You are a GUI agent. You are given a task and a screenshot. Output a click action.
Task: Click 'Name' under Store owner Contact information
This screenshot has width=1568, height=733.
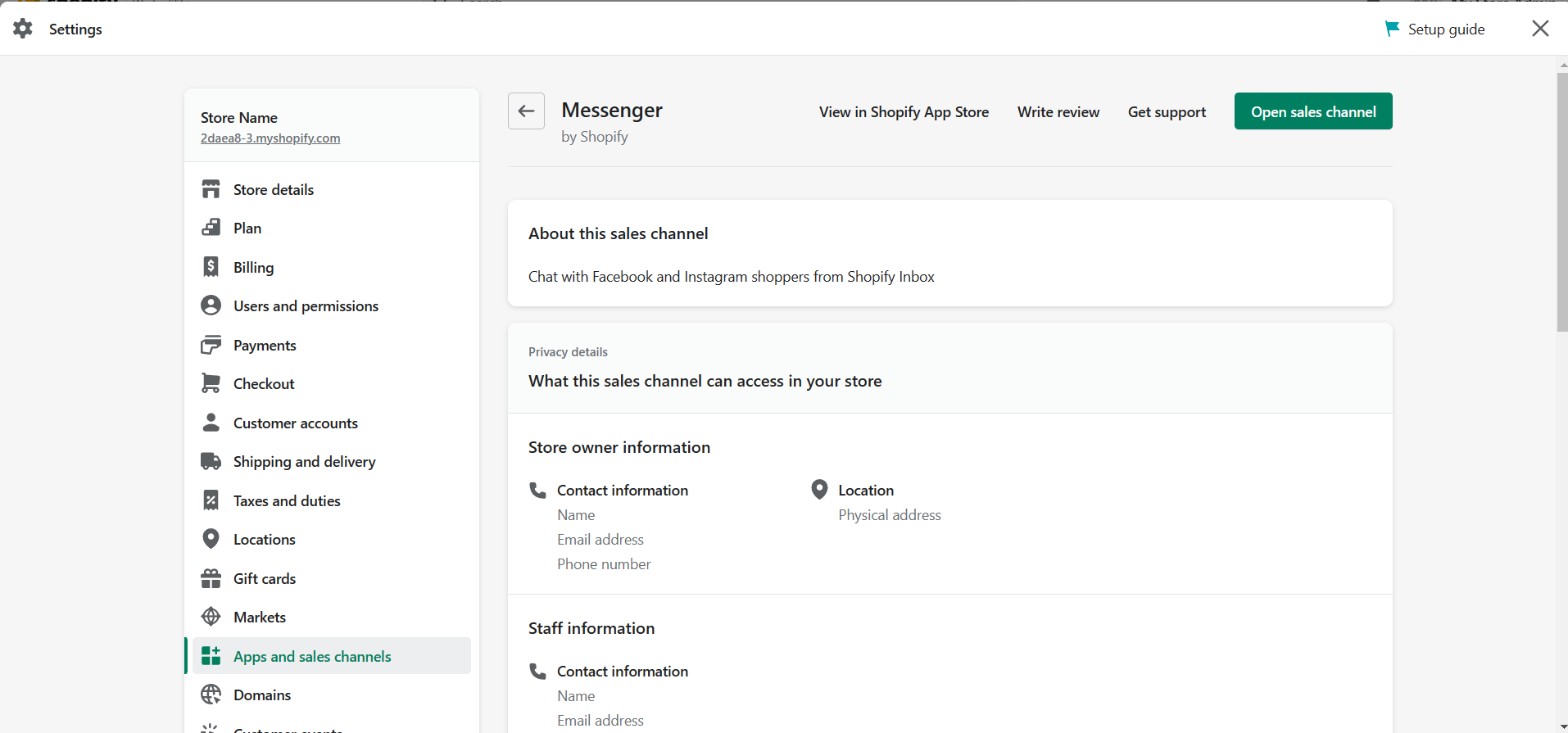[576, 515]
